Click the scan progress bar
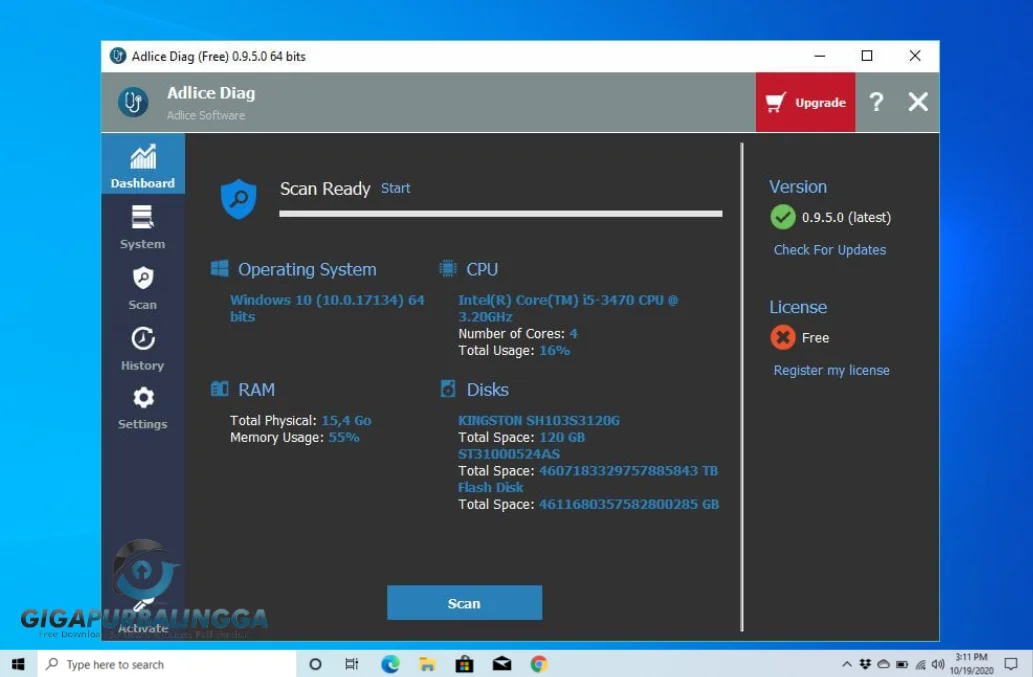Image resolution: width=1033 pixels, height=677 pixels. click(501, 213)
